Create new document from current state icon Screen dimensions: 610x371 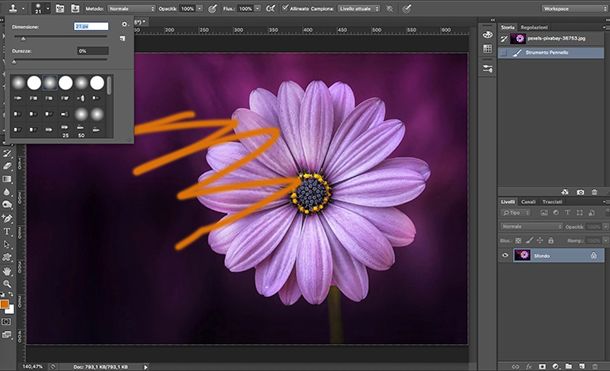pyautogui.click(x=565, y=192)
